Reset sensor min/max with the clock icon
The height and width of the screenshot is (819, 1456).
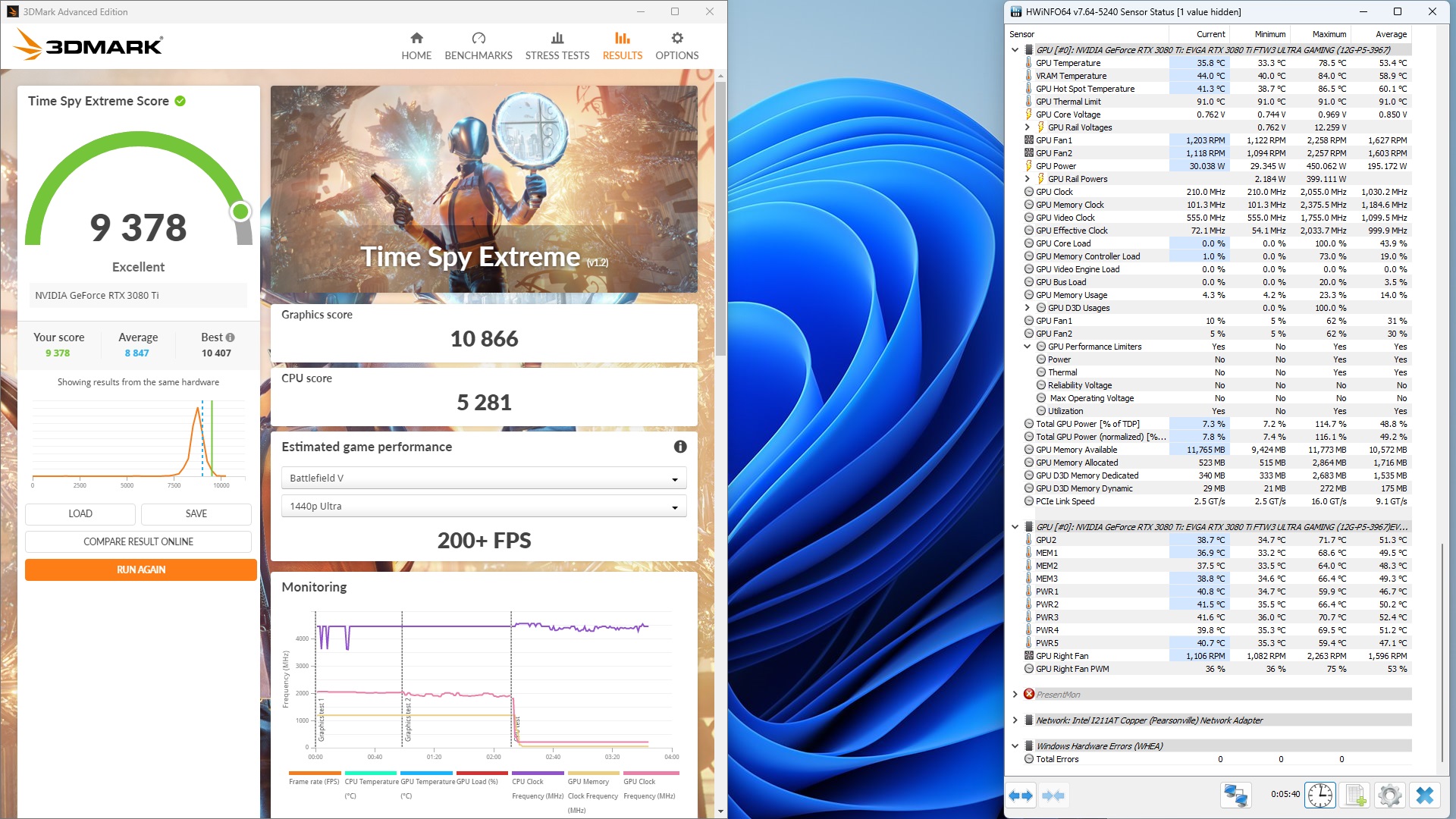[x=1319, y=795]
